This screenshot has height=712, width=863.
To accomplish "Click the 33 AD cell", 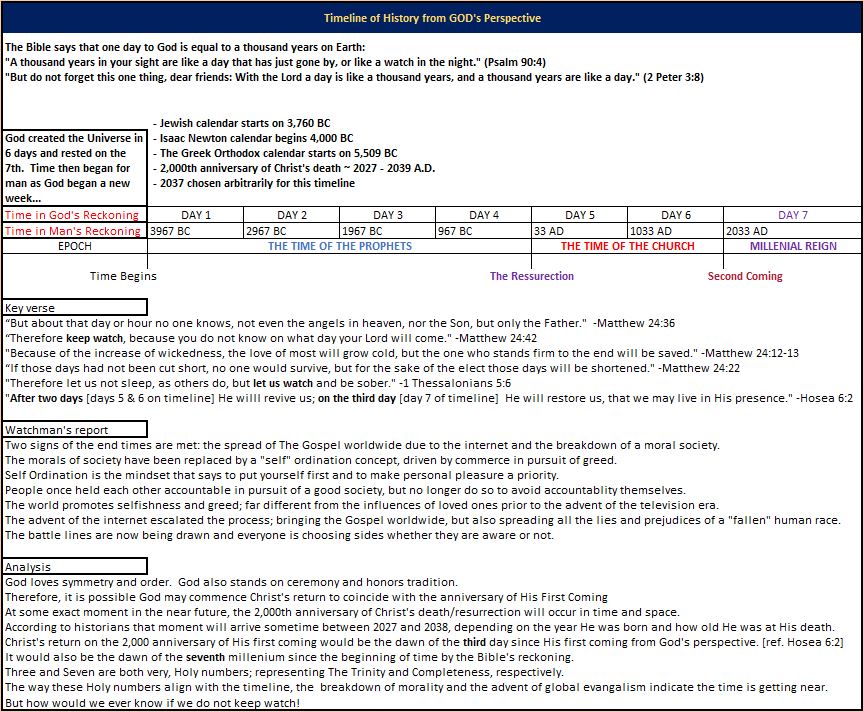I will click(x=579, y=231).
